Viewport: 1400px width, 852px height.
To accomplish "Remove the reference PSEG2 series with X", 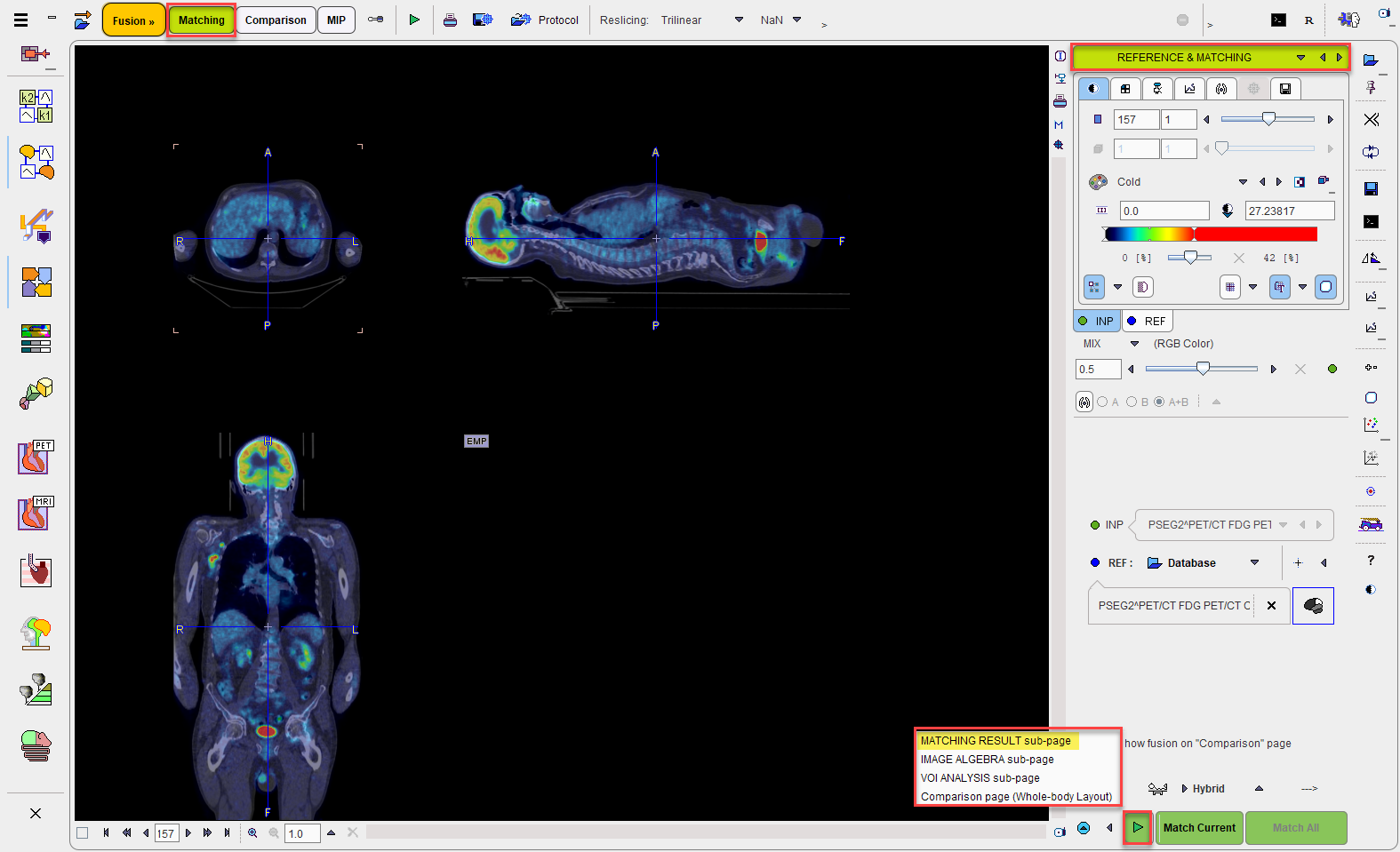I will click(1271, 606).
